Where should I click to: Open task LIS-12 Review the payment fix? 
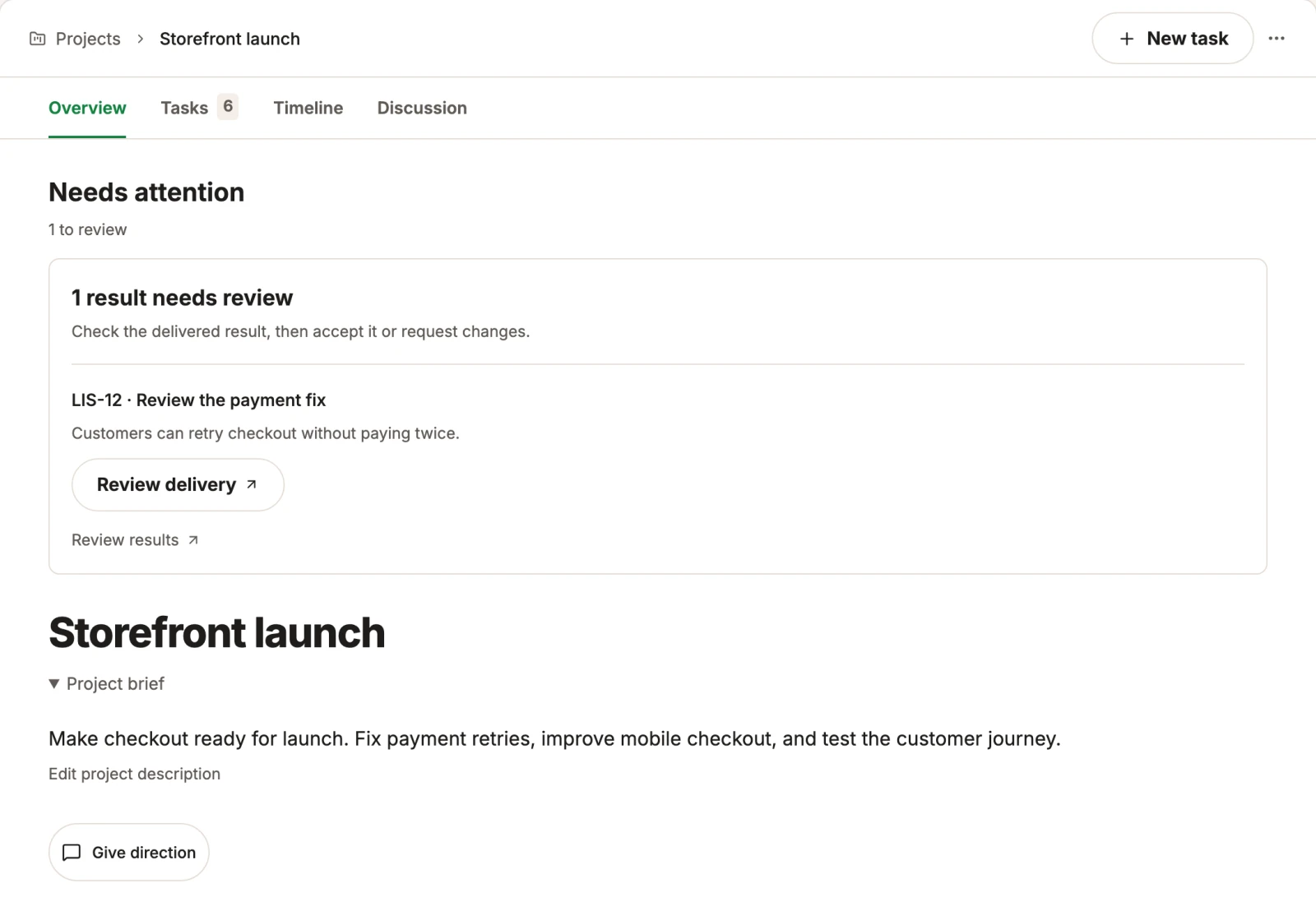[198, 400]
